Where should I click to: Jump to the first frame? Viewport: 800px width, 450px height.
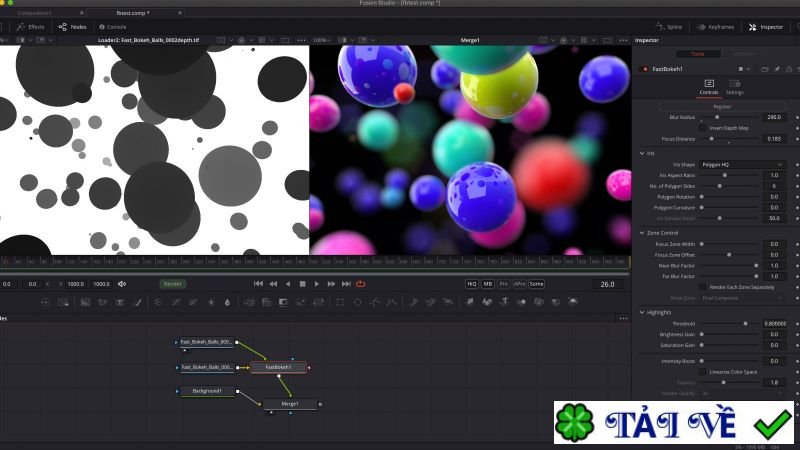pos(258,284)
